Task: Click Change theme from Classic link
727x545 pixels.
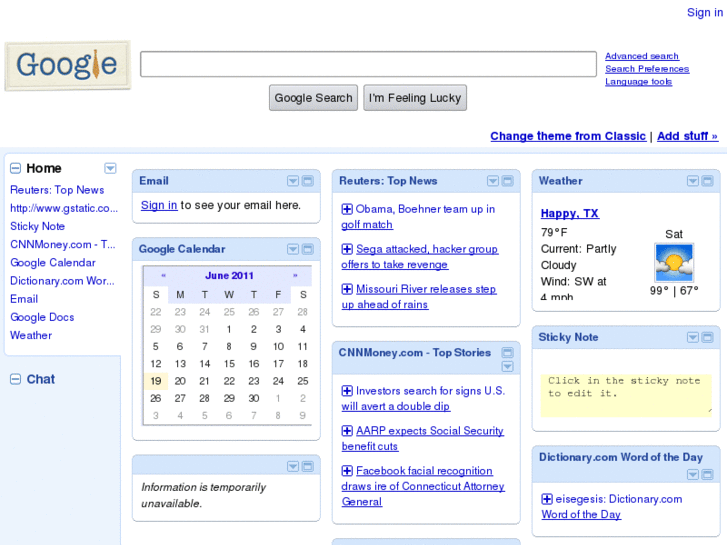Action: click(x=568, y=136)
